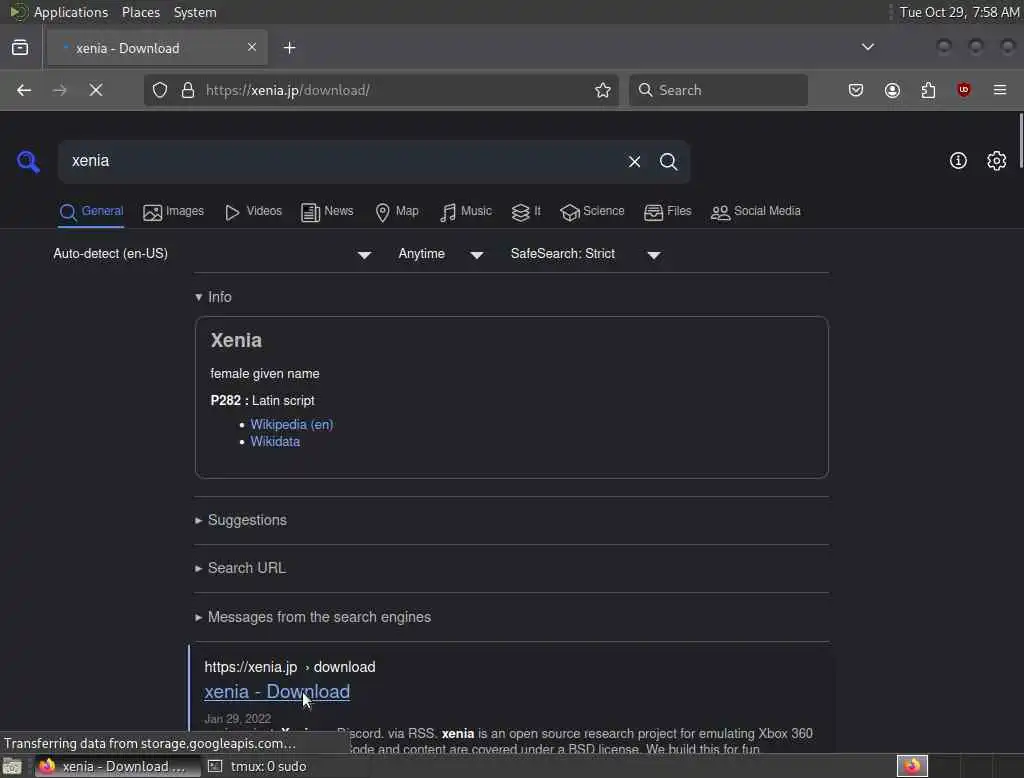Click the Firefox Search box
The width and height of the screenshot is (1024, 778).
pyautogui.click(x=718, y=90)
